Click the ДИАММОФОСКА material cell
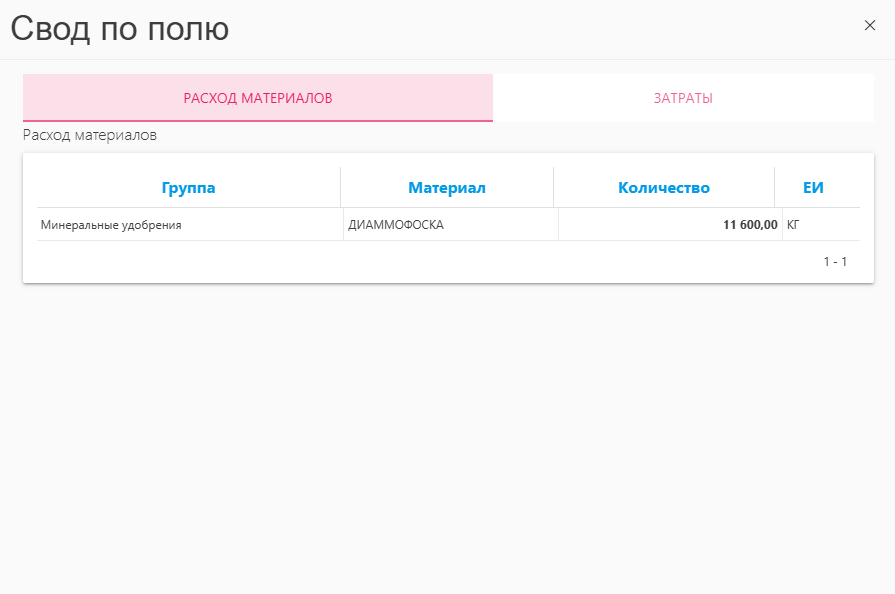Screen dimensions: 895x594 click(396, 225)
